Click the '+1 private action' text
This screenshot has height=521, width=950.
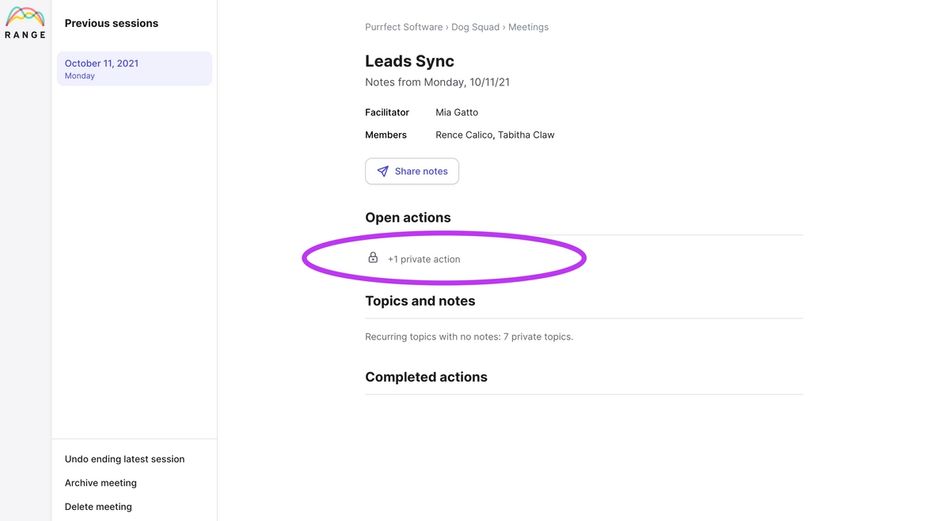pyautogui.click(x=424, y=259)
